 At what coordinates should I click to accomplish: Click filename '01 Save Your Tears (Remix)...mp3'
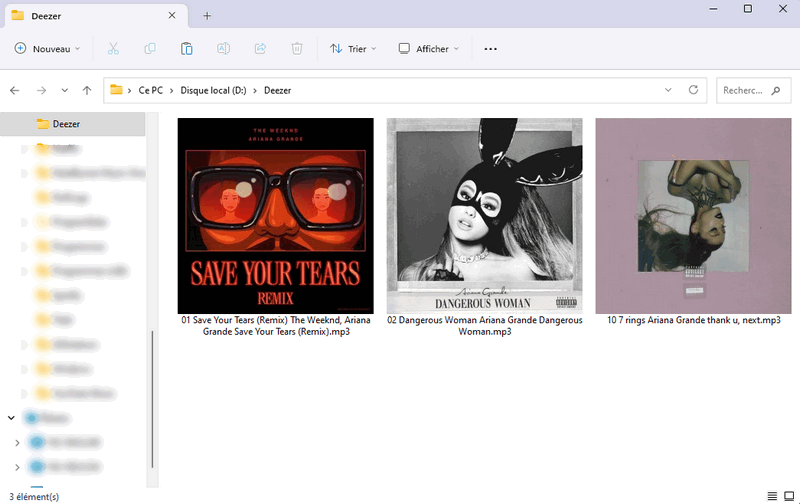pos(276,325)
